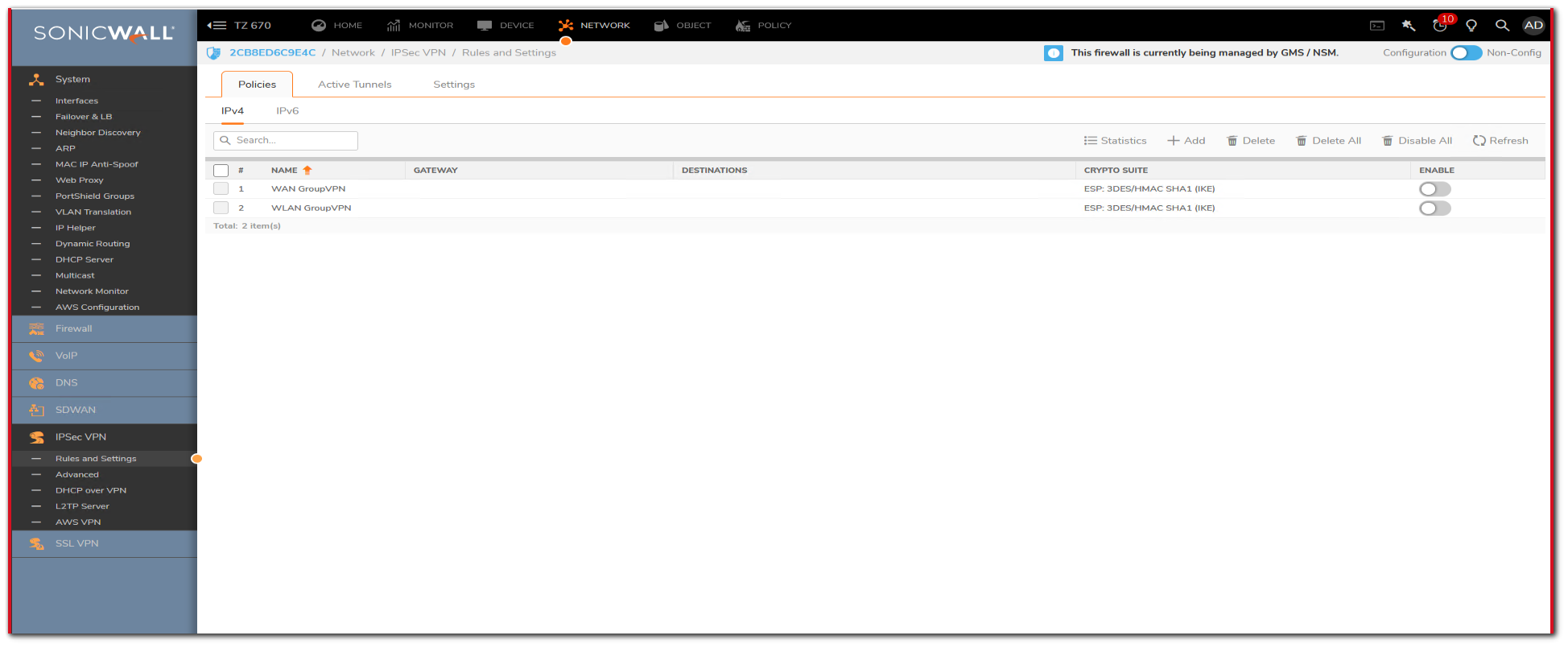Open the terminal console icon in top bar
1568x648 pixels.
(x=1377, y=26)
